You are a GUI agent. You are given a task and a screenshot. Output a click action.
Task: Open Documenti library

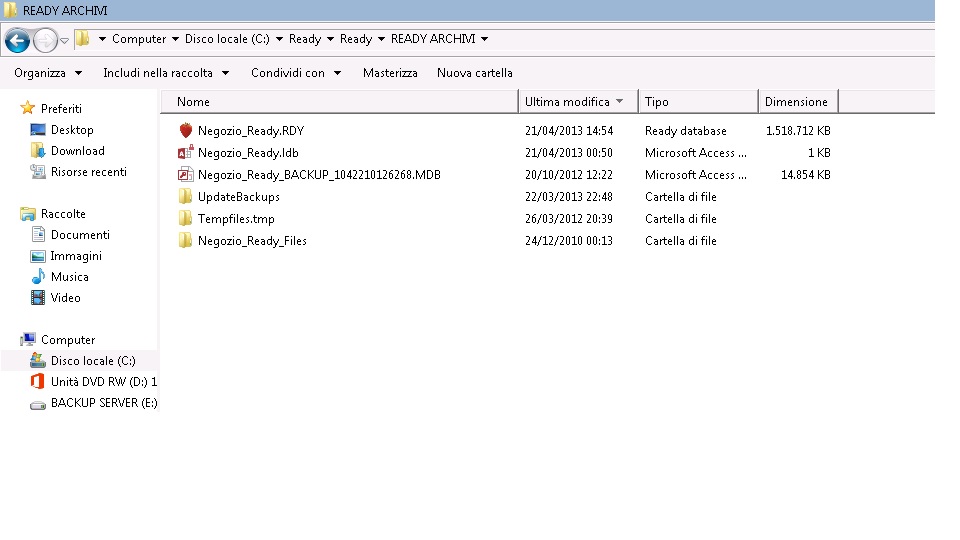(x=80, y=235)
